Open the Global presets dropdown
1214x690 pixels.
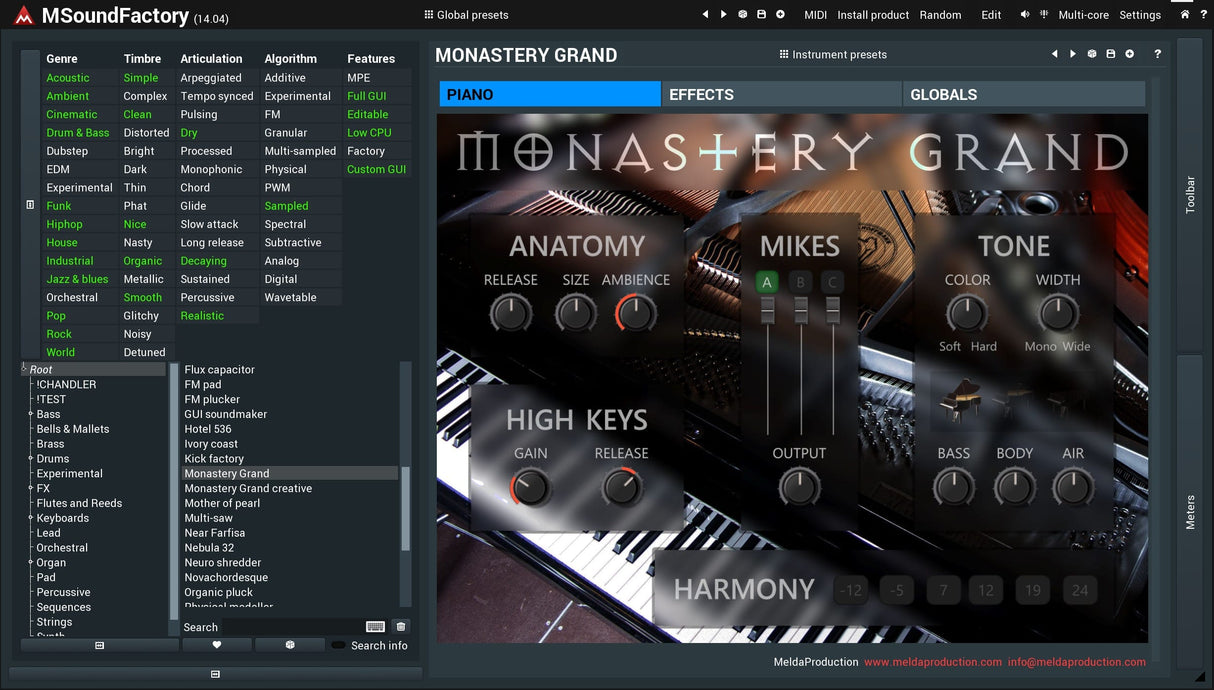click(x=466, y=15)
